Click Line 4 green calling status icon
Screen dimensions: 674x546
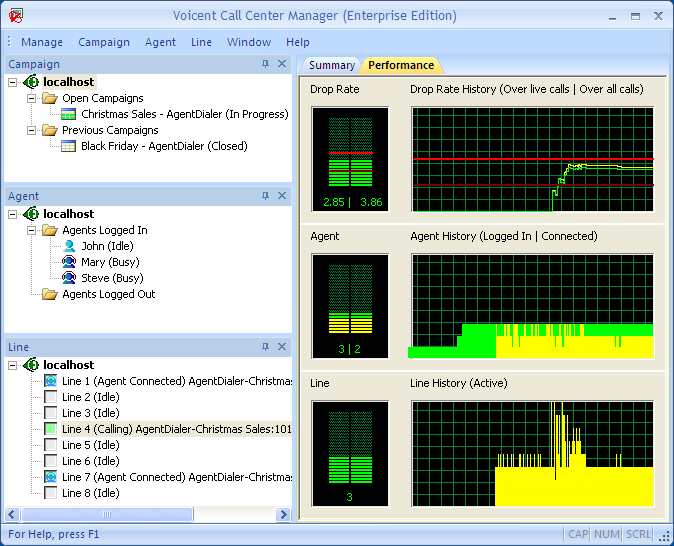coord(51,429)
